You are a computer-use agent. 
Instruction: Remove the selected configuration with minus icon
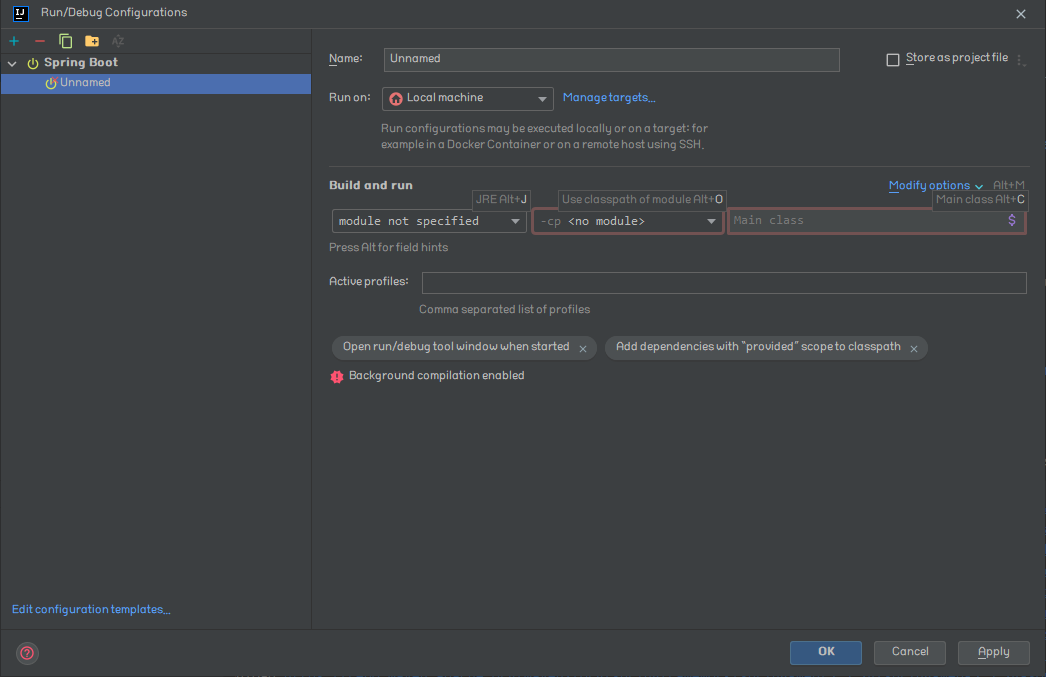coord(40,41)
